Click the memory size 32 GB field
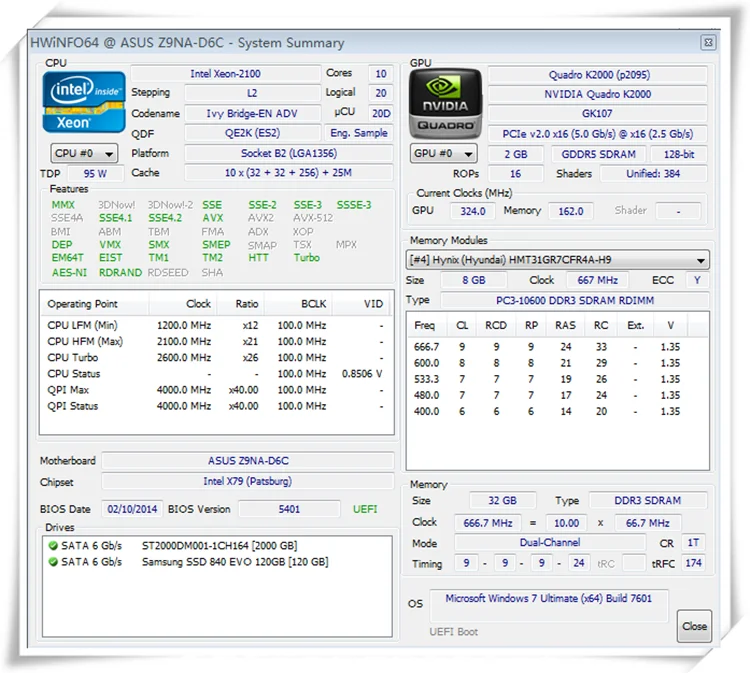This screenshot has width=750, height=673. tap(502, 500)
